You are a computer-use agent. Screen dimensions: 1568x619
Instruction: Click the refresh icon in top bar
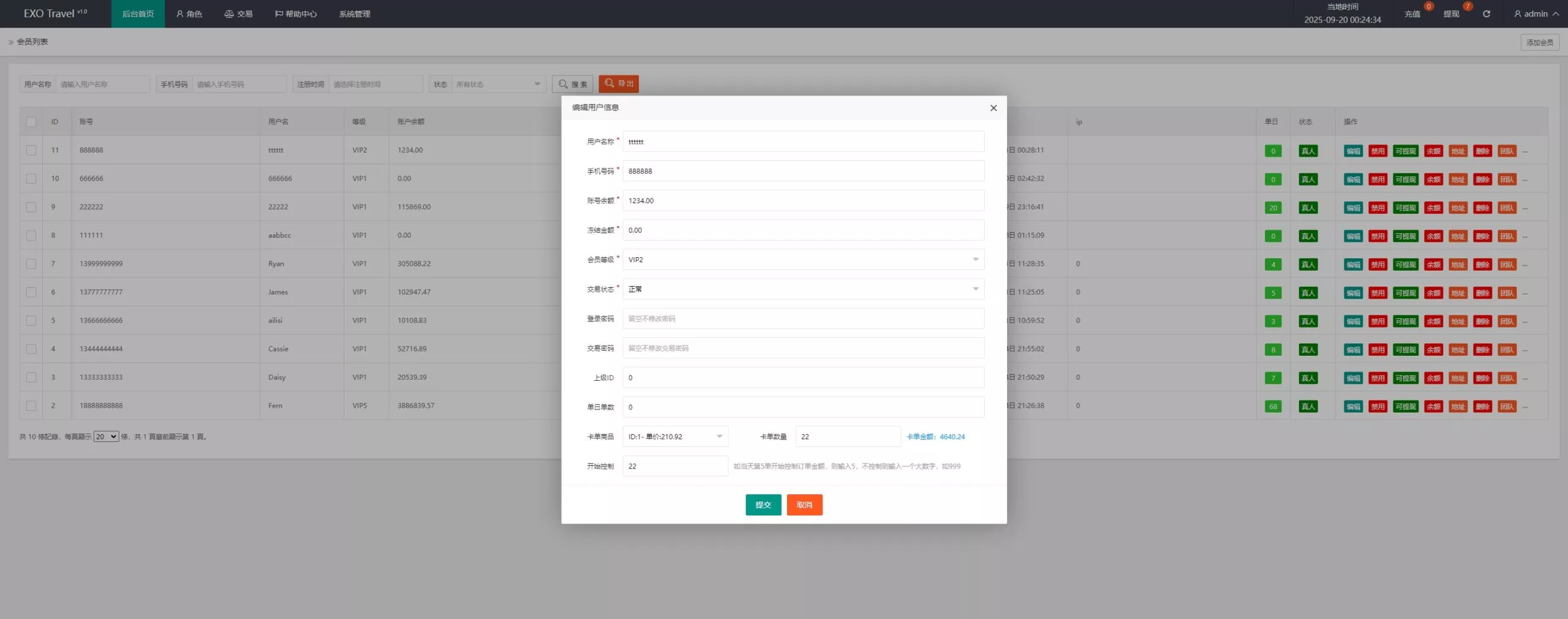click(1486, 14)
